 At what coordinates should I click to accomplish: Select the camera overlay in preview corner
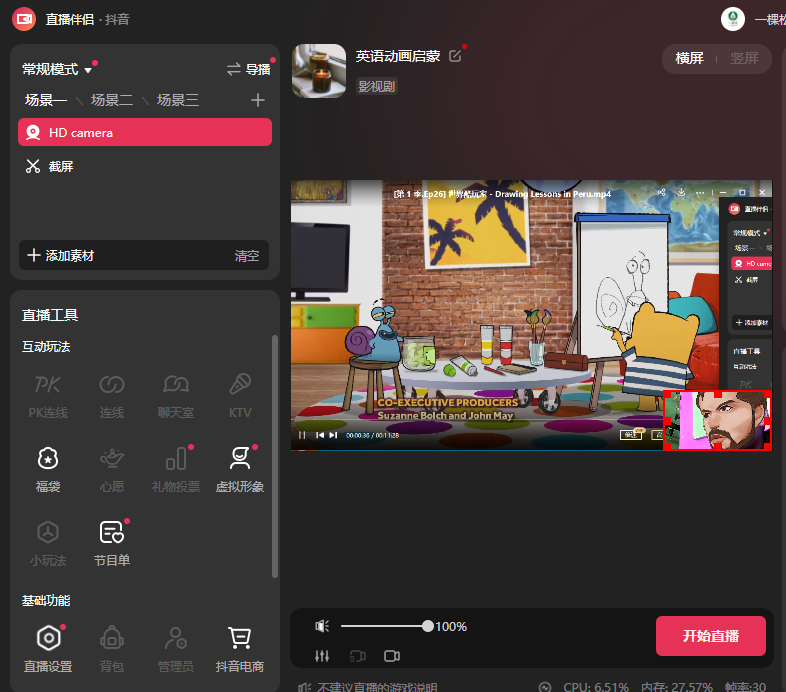coord(717,420)
